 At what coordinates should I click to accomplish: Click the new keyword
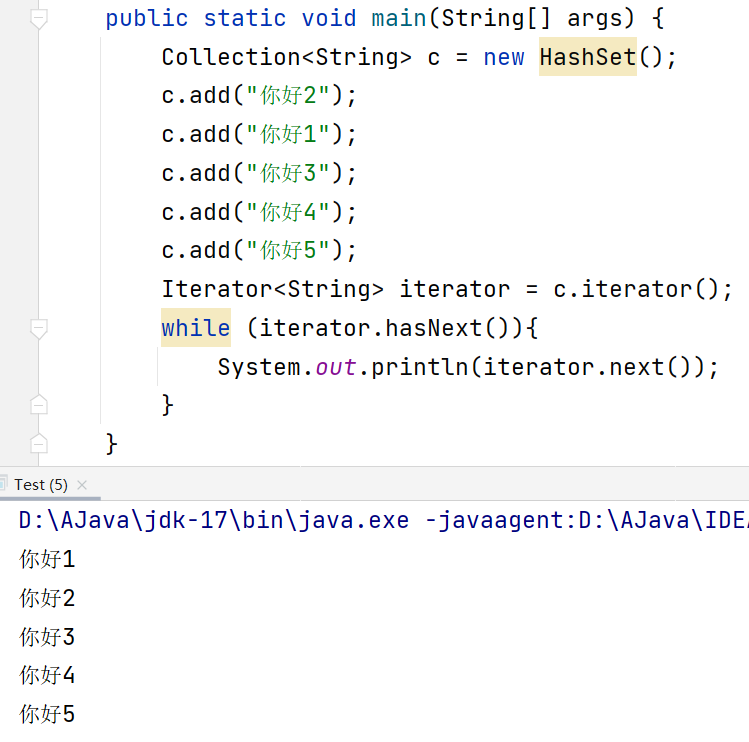pos(504,58)
